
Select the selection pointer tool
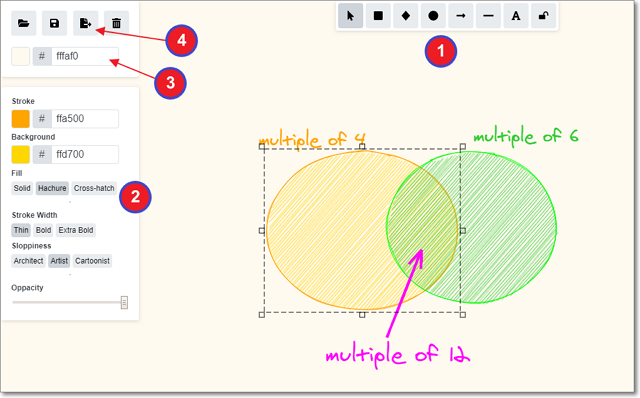click(351, 16)
